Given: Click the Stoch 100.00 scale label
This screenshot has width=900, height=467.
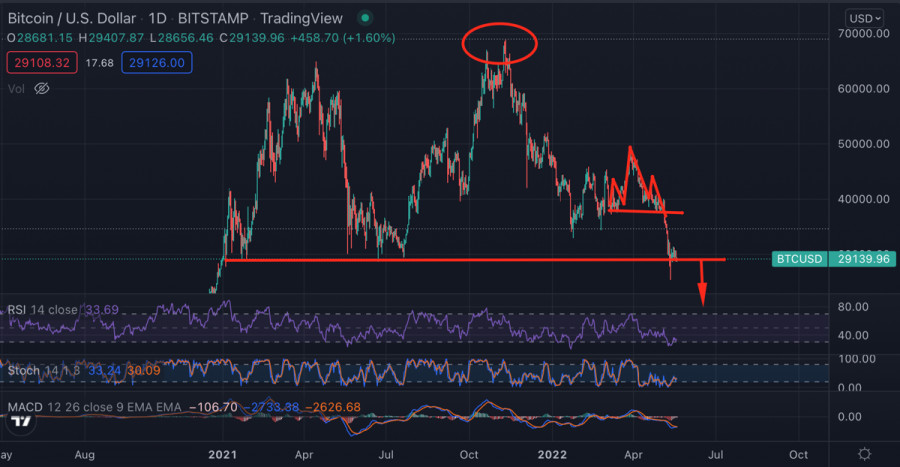Looking at the screenshot, I should pos(856,359).
